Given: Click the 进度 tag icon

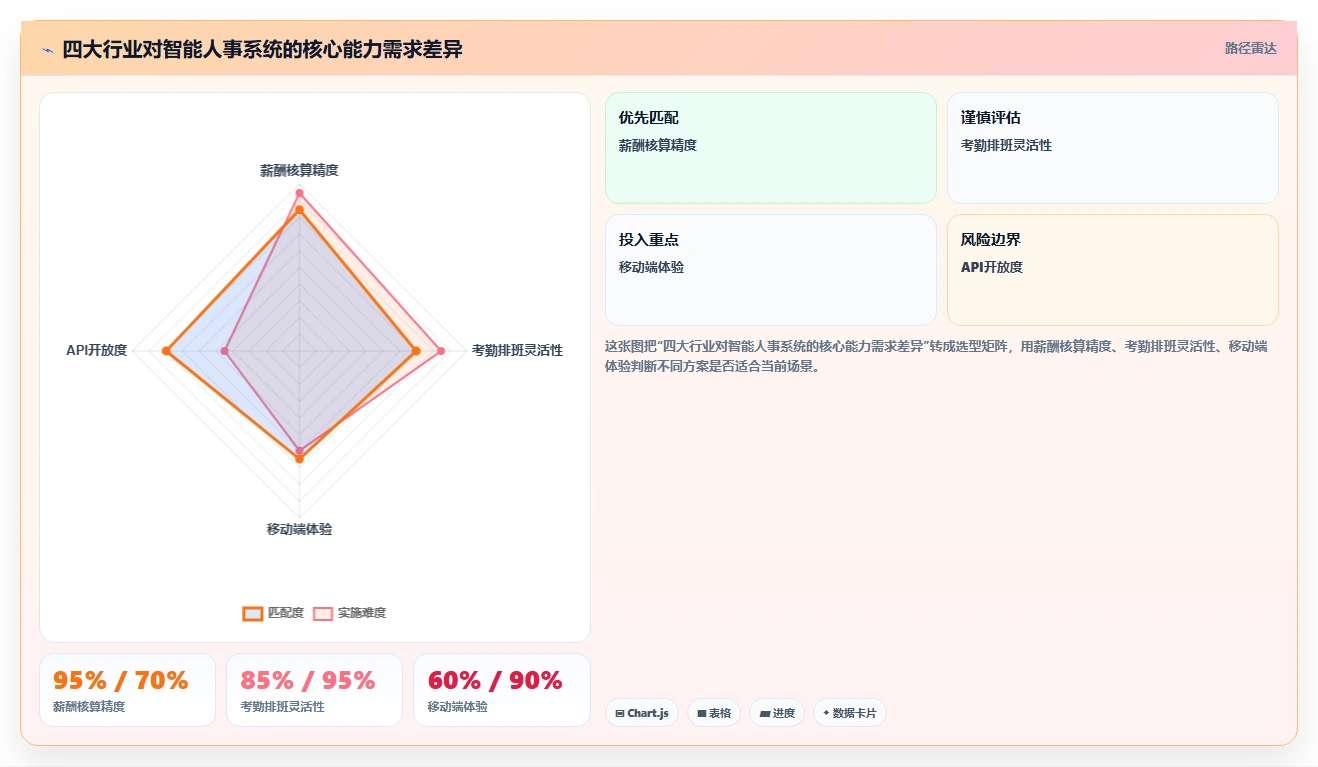Looking at the screenshot, I should click(765, 714).
